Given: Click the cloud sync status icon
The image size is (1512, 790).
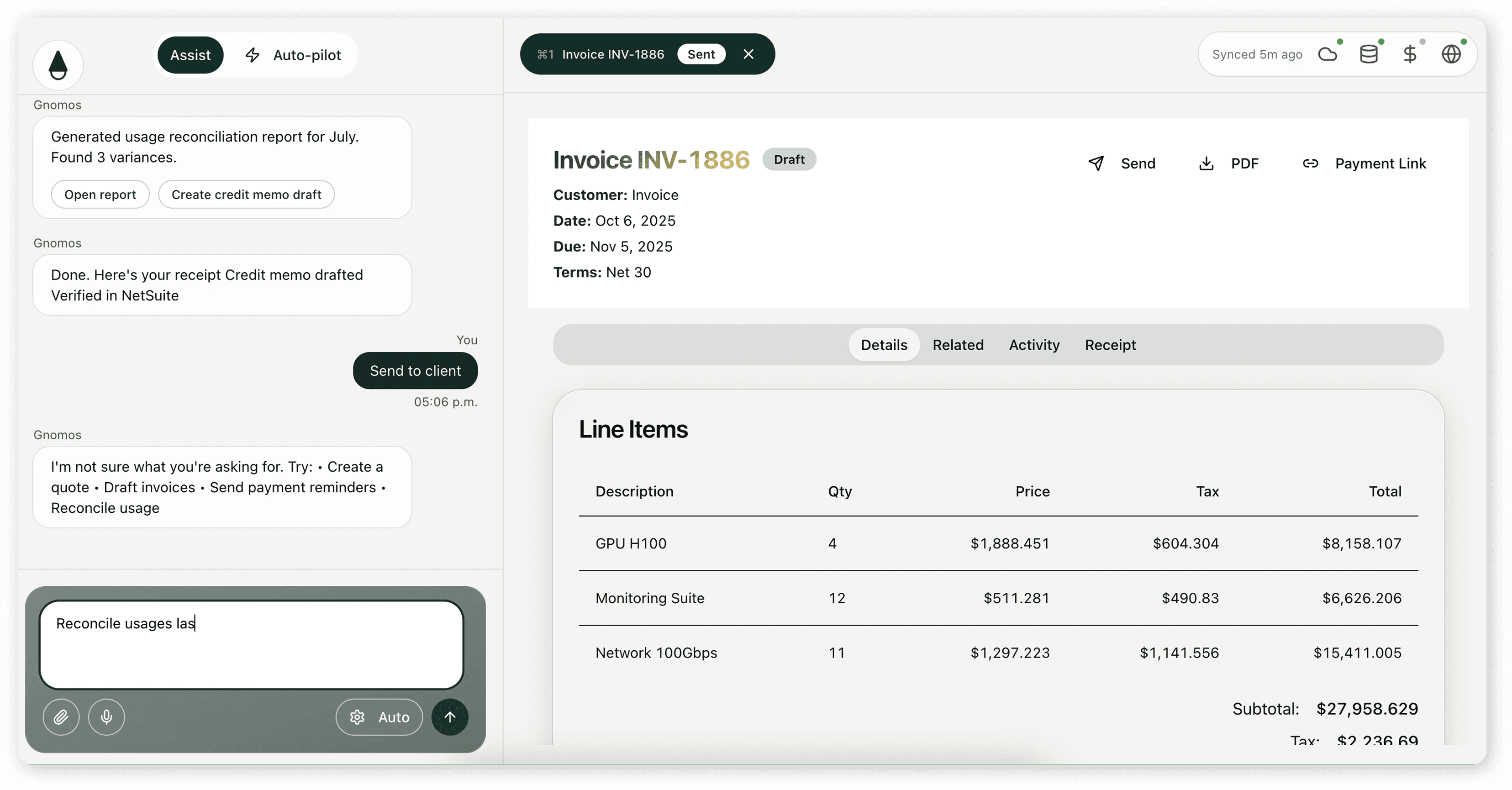Looking at the screenshot, I should [x=1327, y=55].
